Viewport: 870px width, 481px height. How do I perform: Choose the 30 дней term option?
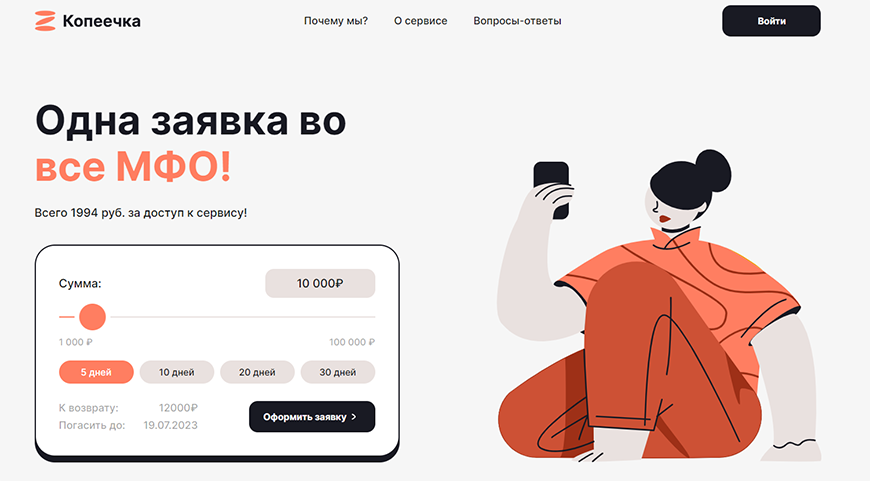point(337,372)
